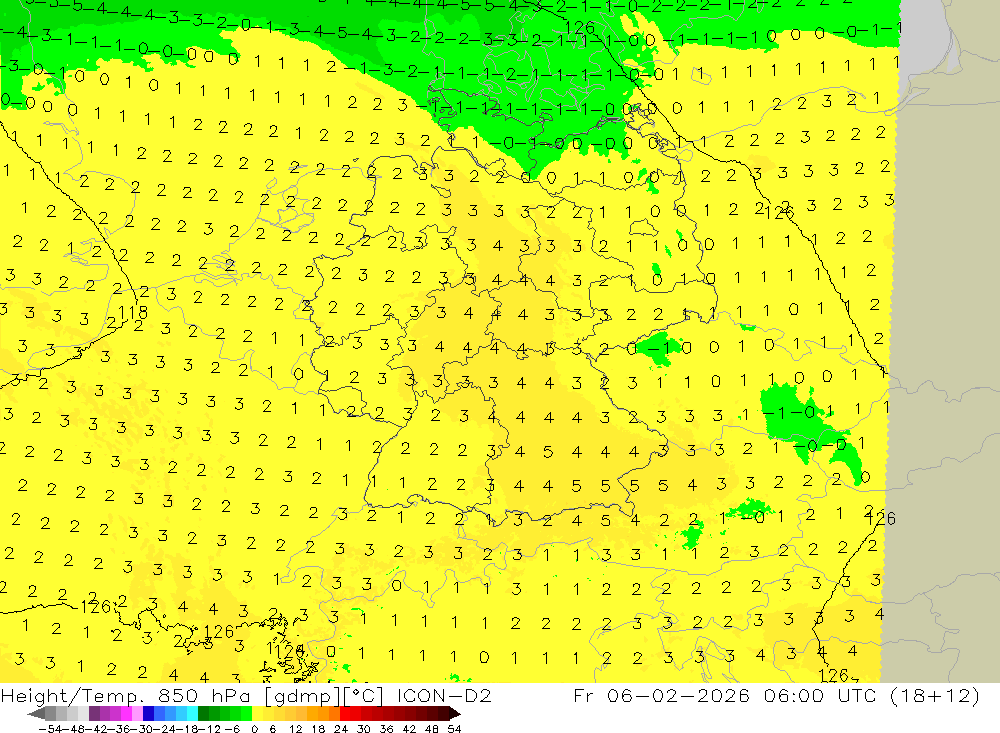Select the '06:00 UTC' time text
The width and height of the screenshot is (1000, 733).
click(x=820, y=695)
